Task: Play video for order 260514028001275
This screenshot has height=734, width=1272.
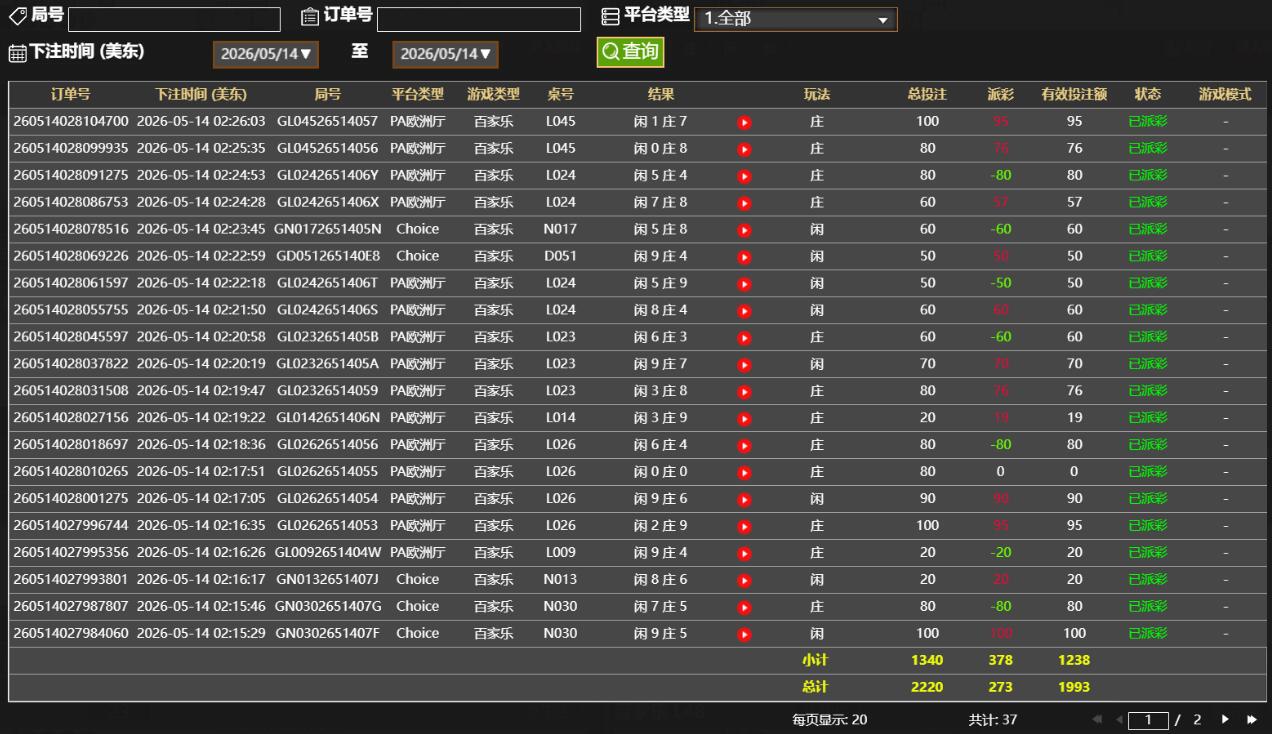Action: tap(744, 500)
